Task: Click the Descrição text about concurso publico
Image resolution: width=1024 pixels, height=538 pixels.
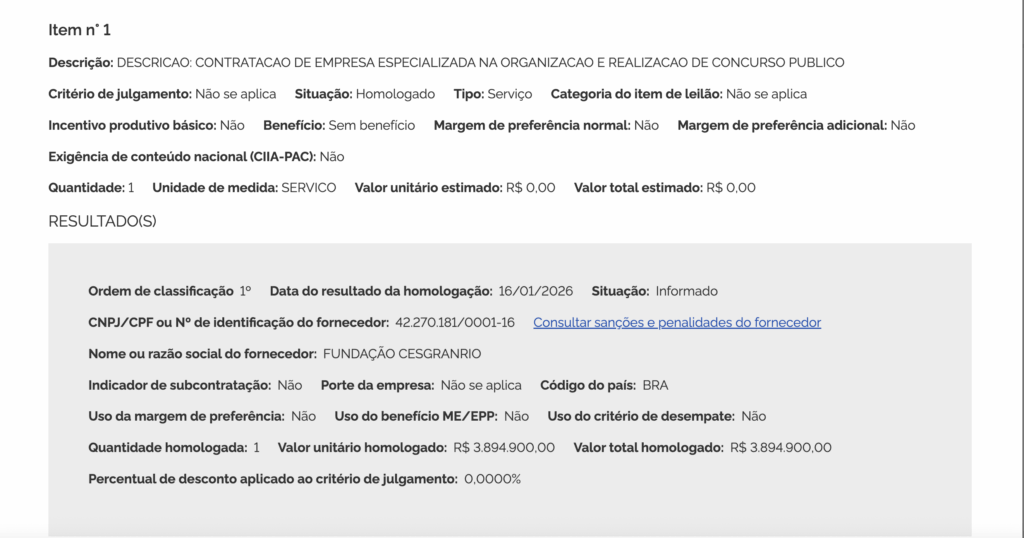Action: 480,63
